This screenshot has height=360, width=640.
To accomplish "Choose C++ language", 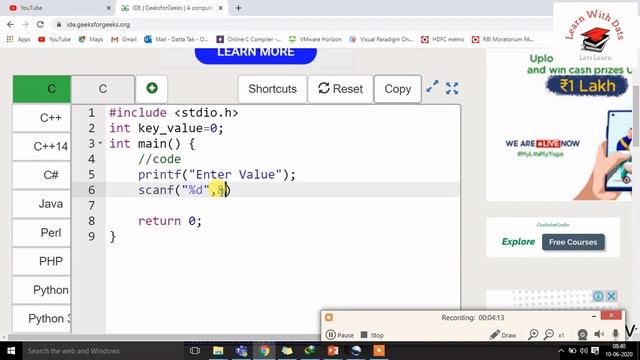I will (x=42, y=118).
